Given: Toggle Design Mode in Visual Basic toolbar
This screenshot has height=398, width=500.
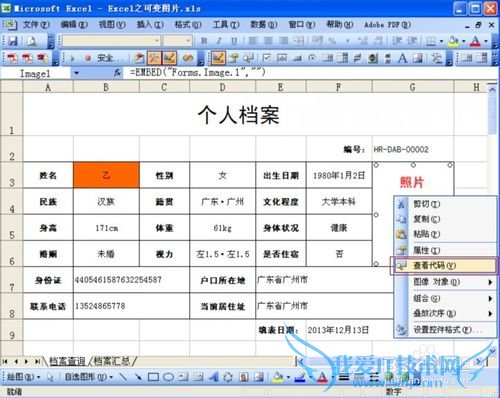Looking at the screenshot, I should pyautogui.click(x=169, y=58).
